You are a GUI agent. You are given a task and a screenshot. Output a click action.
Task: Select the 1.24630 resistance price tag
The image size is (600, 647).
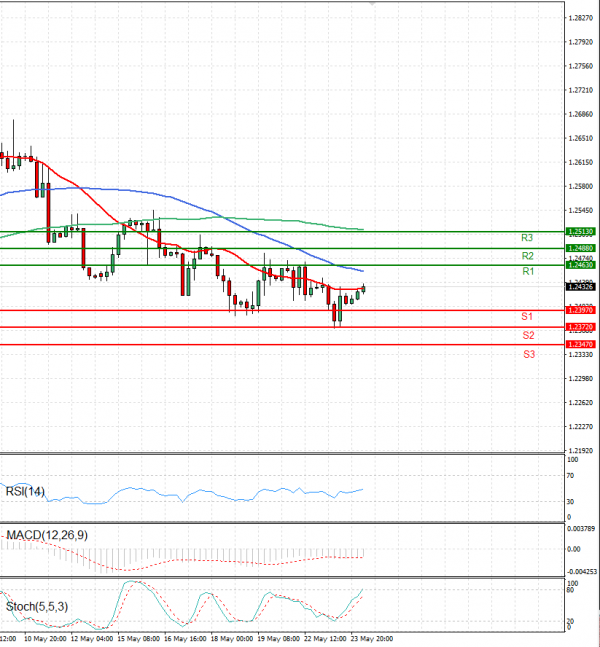tap(581, 265)
